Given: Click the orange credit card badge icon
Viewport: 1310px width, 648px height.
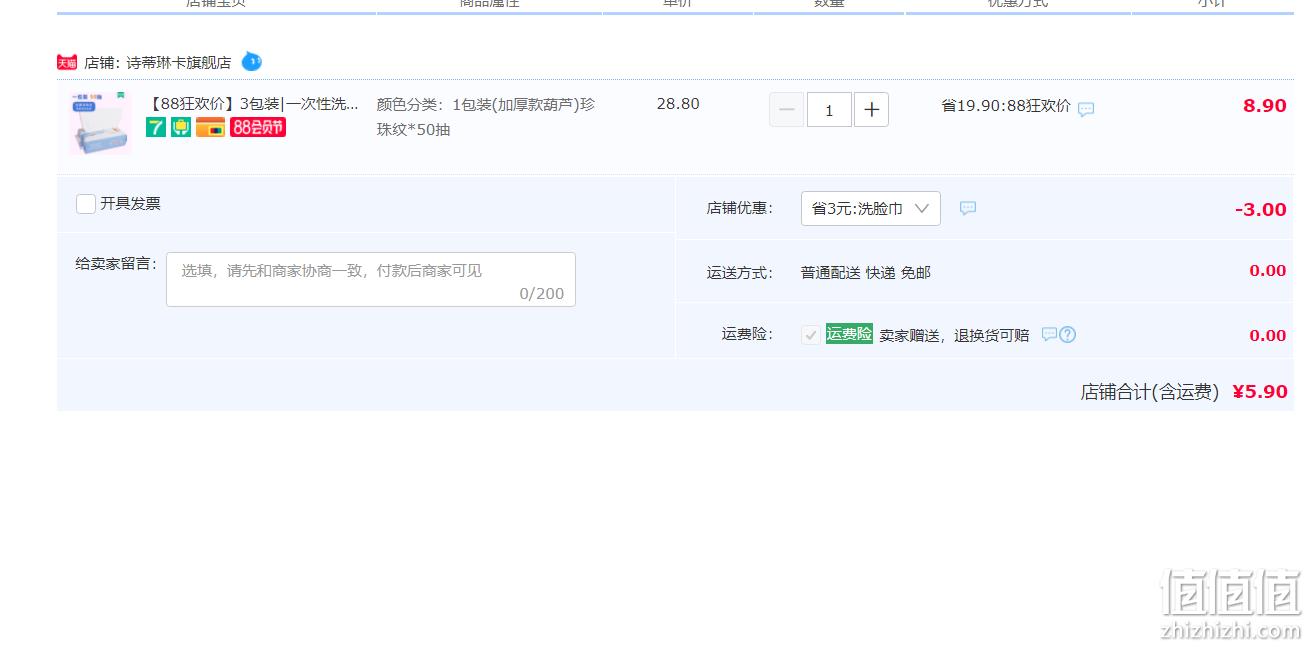Looking at the screenshot, I should pos(210,127).
